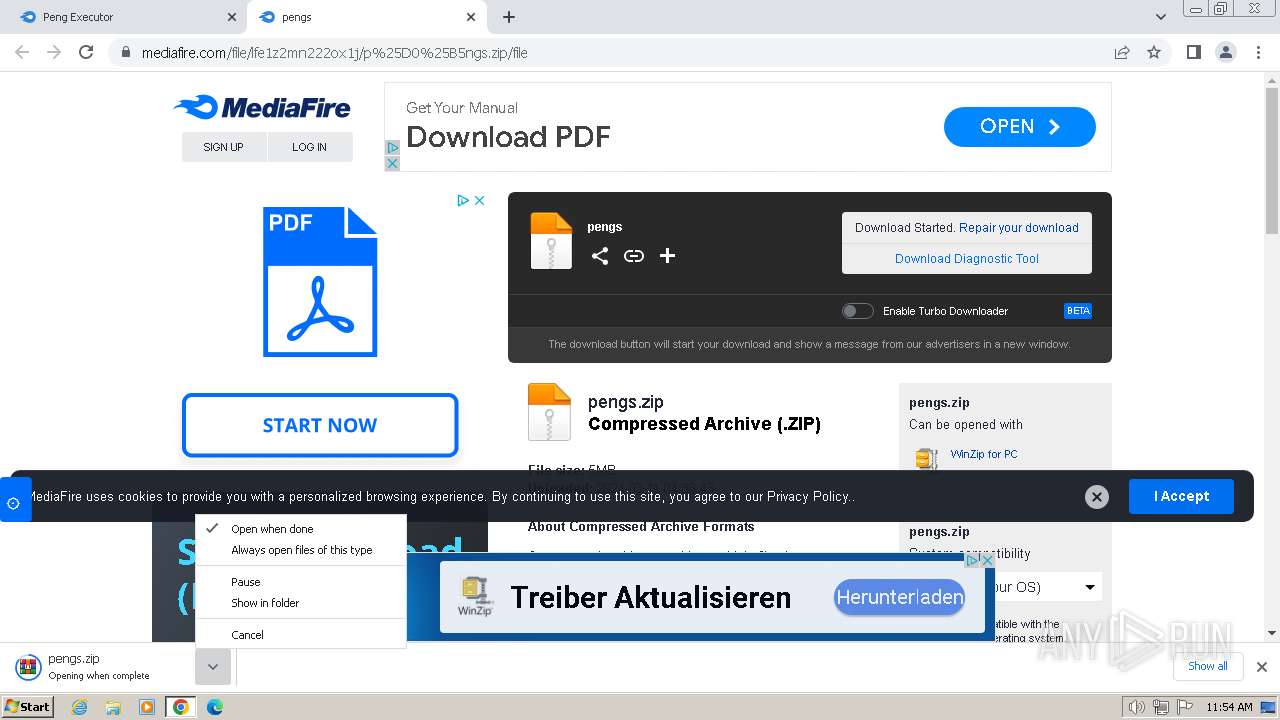Click the share page icon in address bar
This screenshot has height=720, width=1280.
1122,52
